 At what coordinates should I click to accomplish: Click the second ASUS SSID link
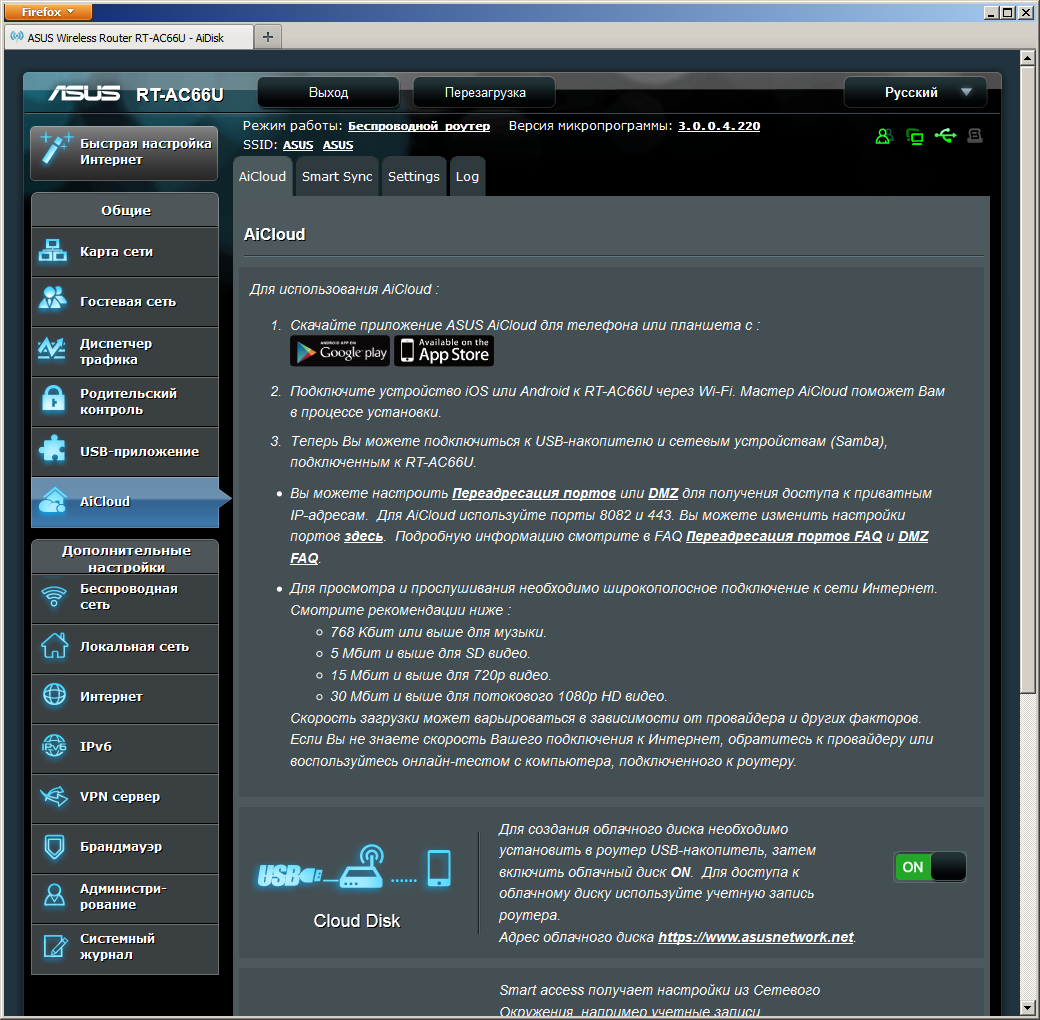tap(338, 145)
